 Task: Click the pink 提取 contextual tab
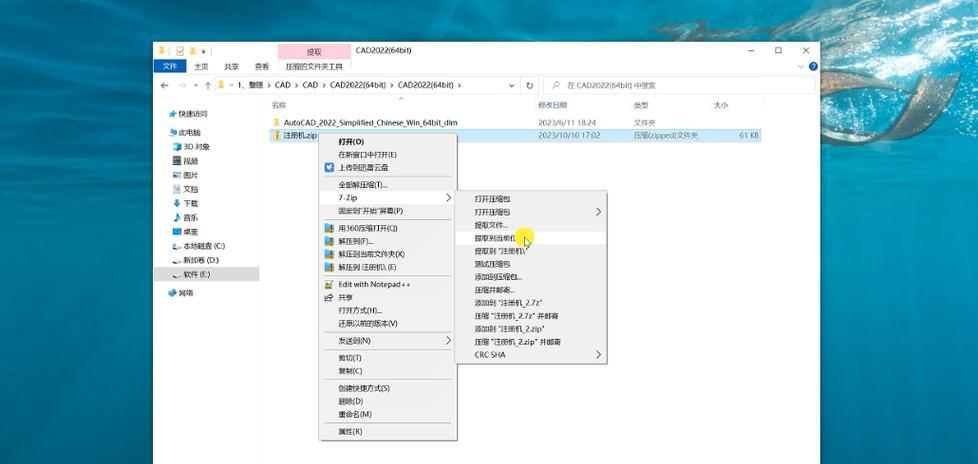point(314,52)
